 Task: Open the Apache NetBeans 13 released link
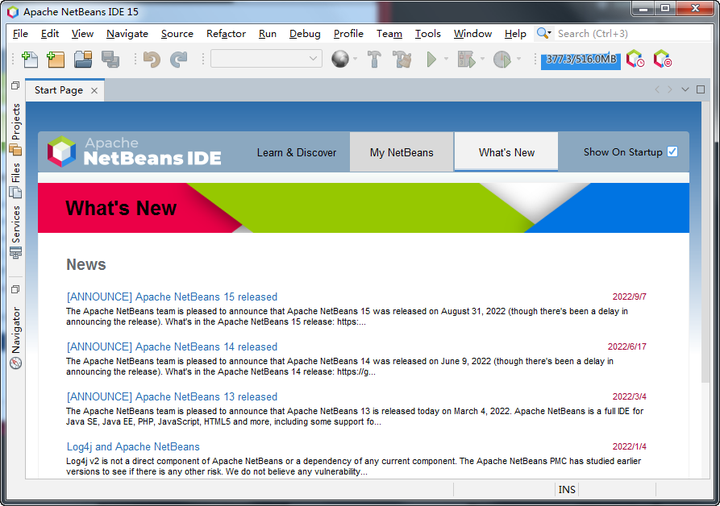point(172,397)
